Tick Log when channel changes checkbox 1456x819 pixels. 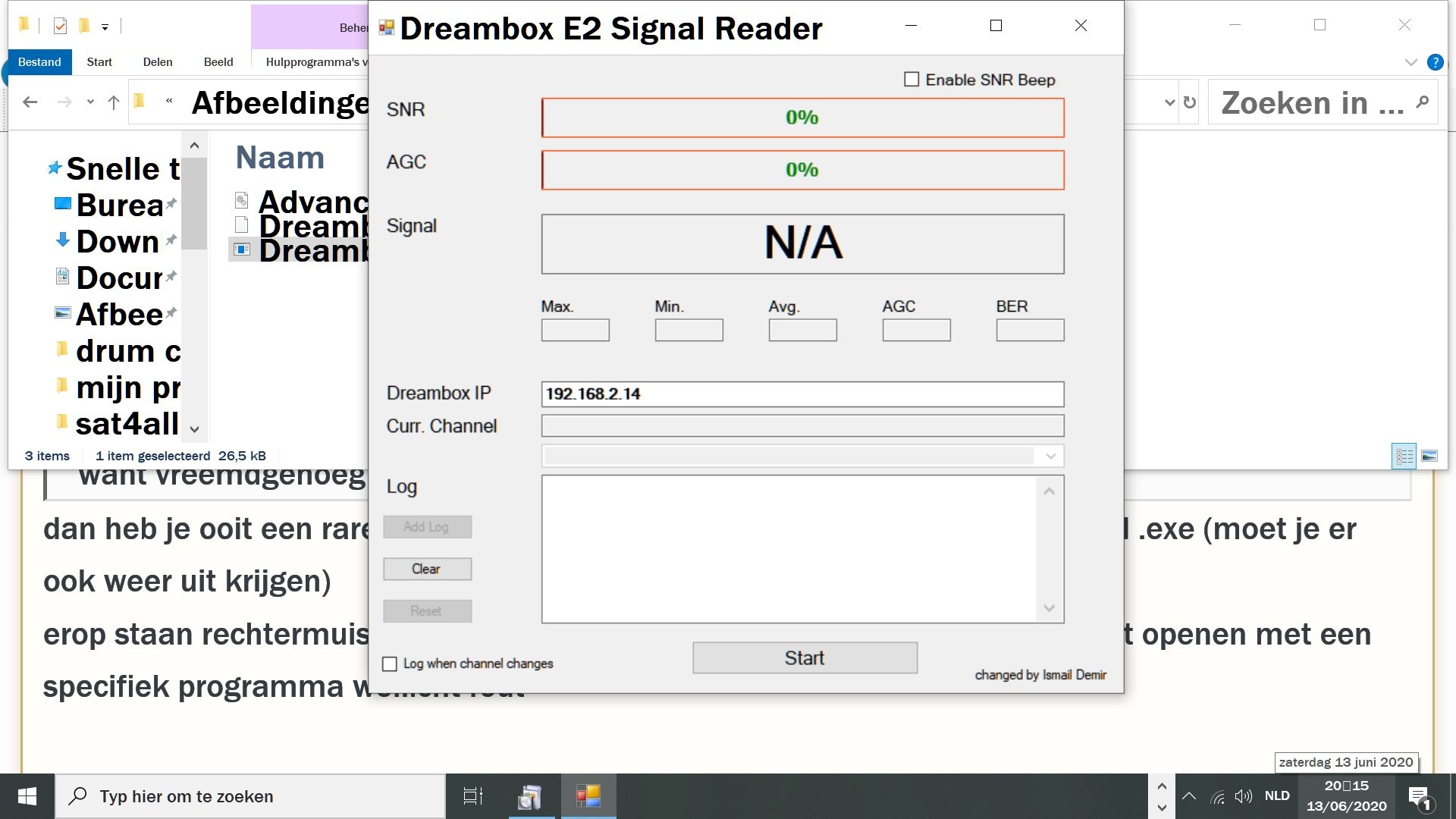390,664
